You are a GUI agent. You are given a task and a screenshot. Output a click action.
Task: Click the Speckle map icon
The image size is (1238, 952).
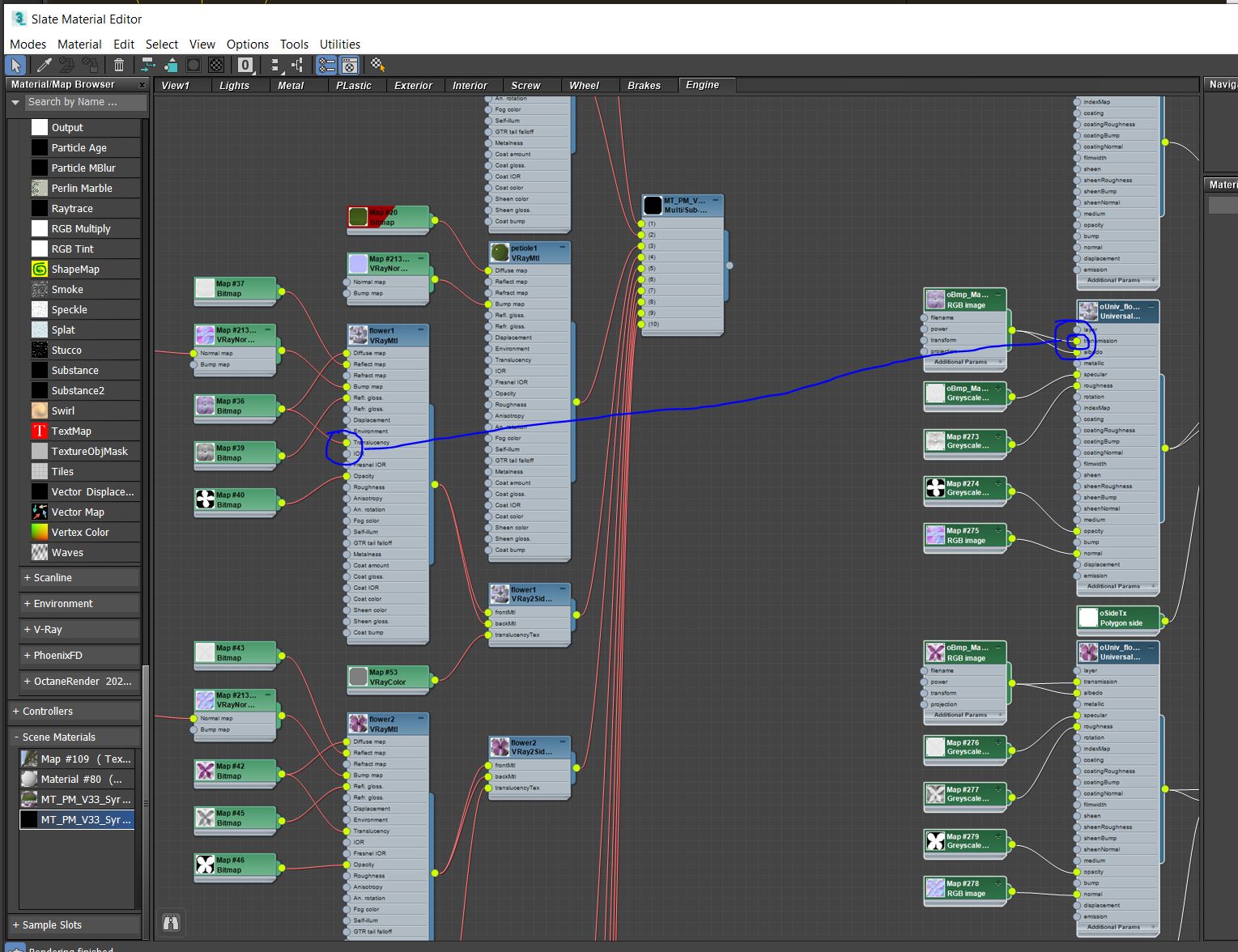[40, 309]
